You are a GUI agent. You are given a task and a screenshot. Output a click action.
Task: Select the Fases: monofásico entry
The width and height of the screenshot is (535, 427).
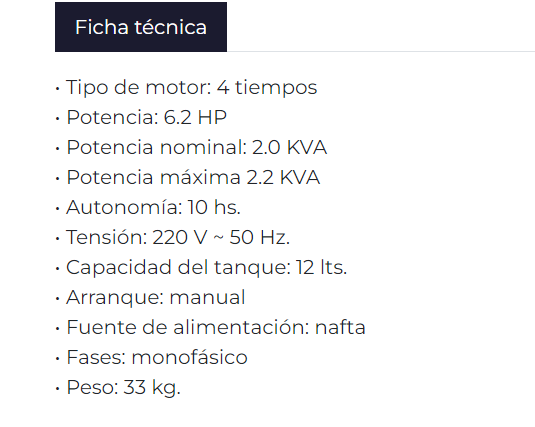pyautogui.click(x=157, y=357)
